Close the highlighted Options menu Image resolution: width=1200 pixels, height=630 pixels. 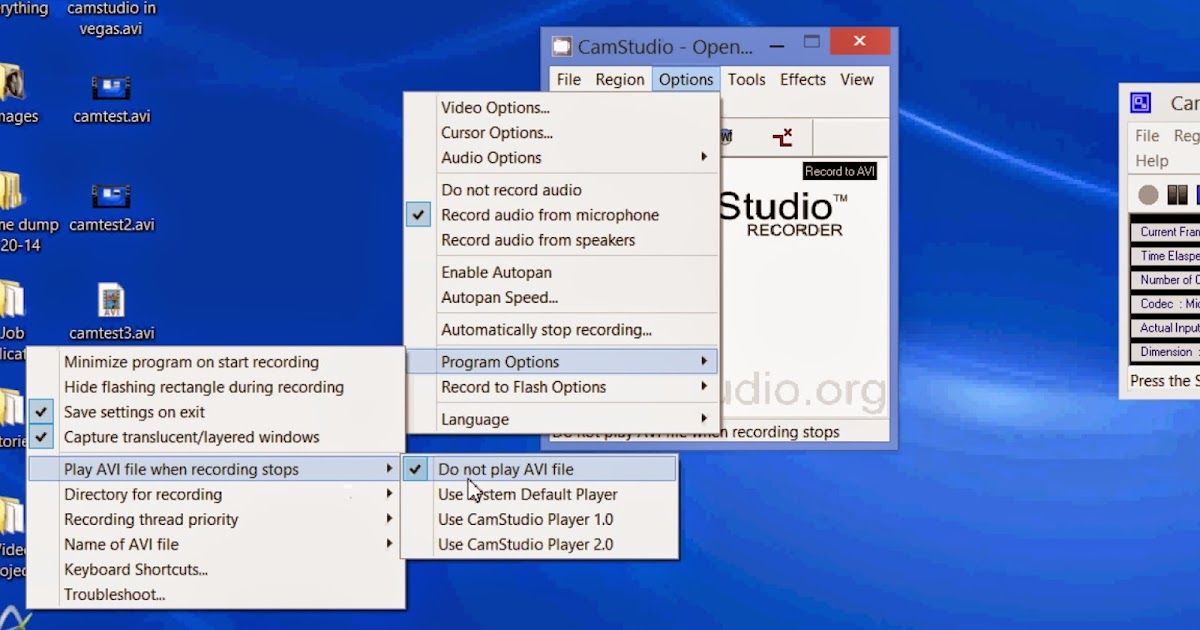coord(686,79)
